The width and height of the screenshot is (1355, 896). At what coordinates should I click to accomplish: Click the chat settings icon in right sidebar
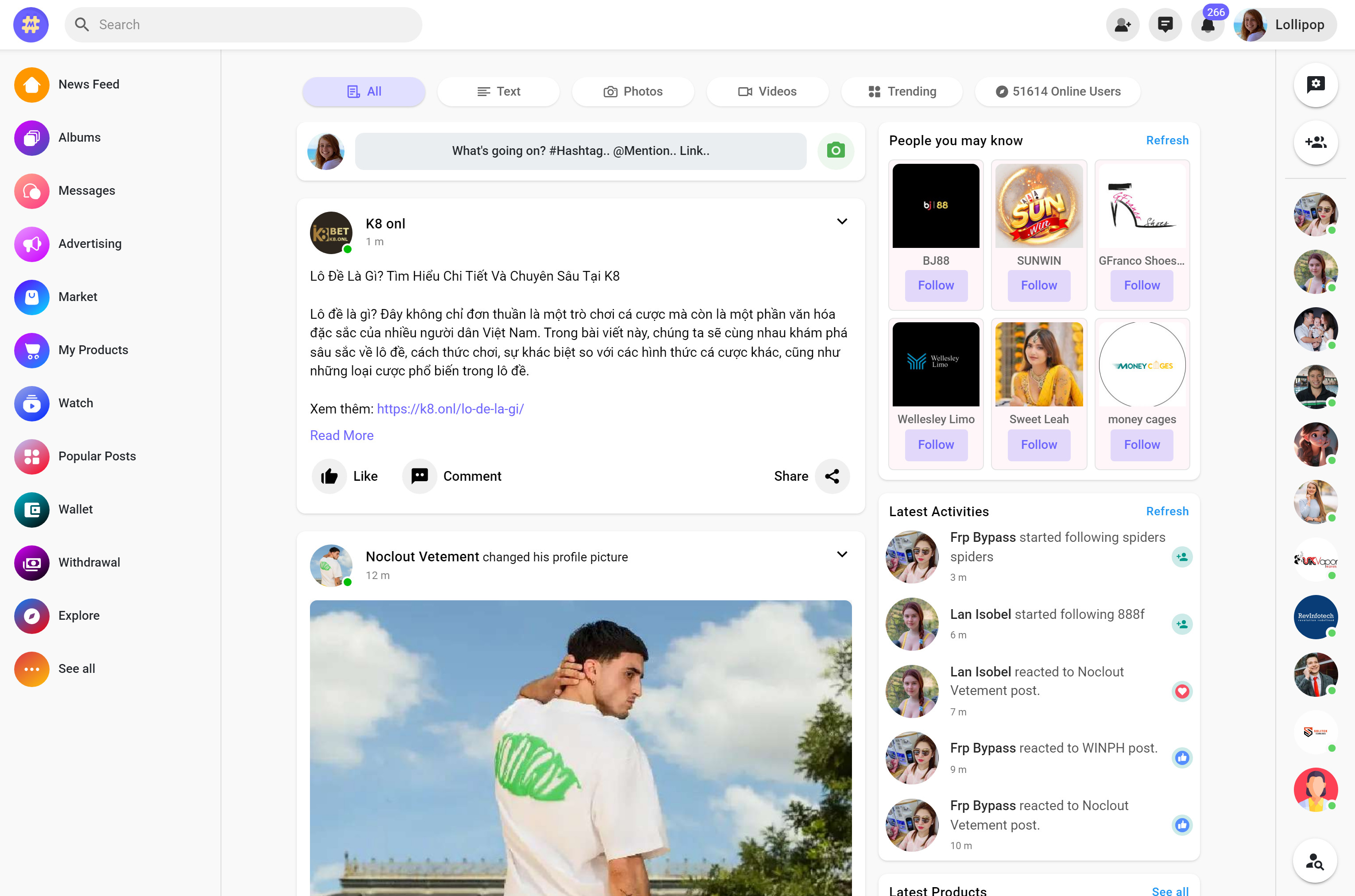(x=1316, y=85)
